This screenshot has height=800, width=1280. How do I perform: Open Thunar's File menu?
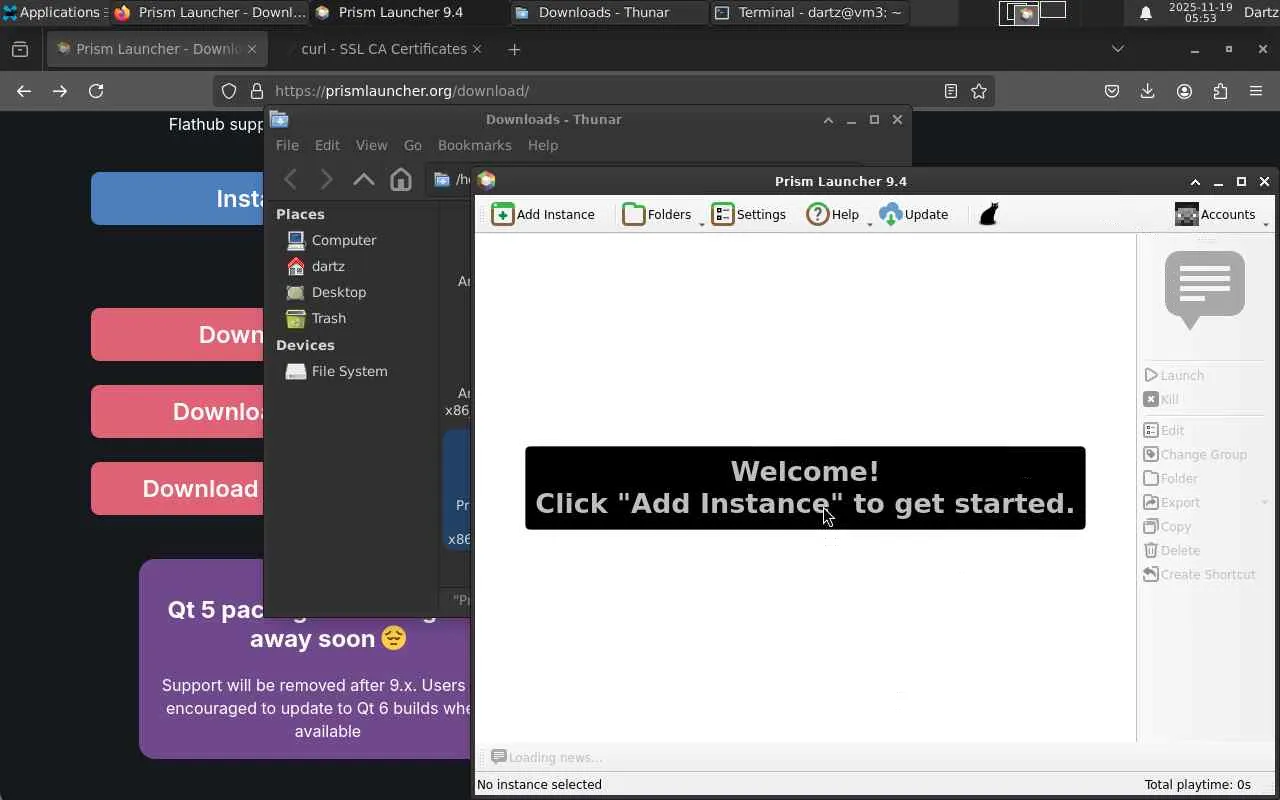click(287, 145)
